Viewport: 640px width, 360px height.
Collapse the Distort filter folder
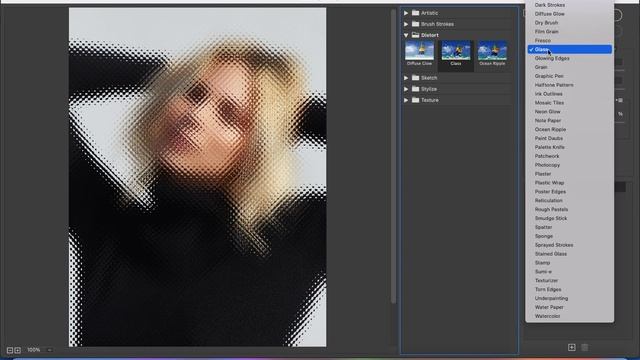click(x=406, y=35)
